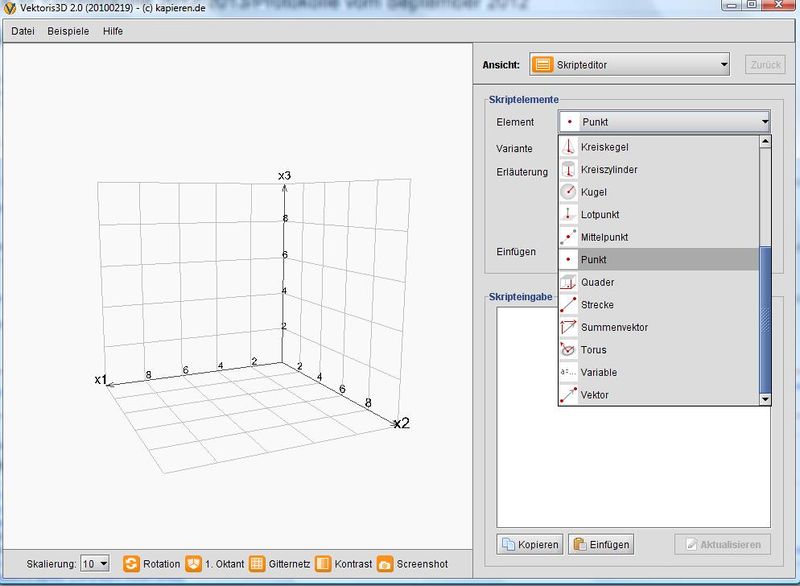Collapse the Element Punkt combo box
Viewport: 800px width, 586px height.
(x=764, y=122)
